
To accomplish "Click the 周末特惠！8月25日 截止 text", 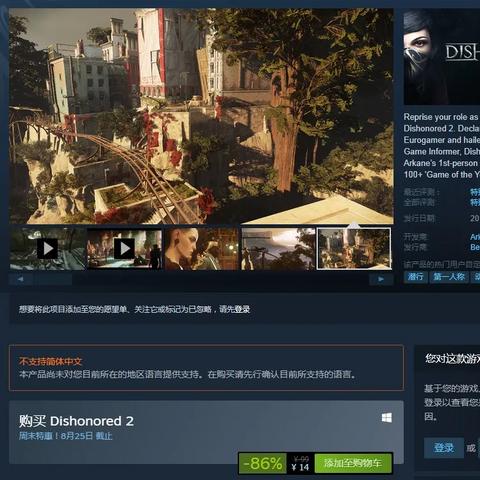I will [66, 436].
